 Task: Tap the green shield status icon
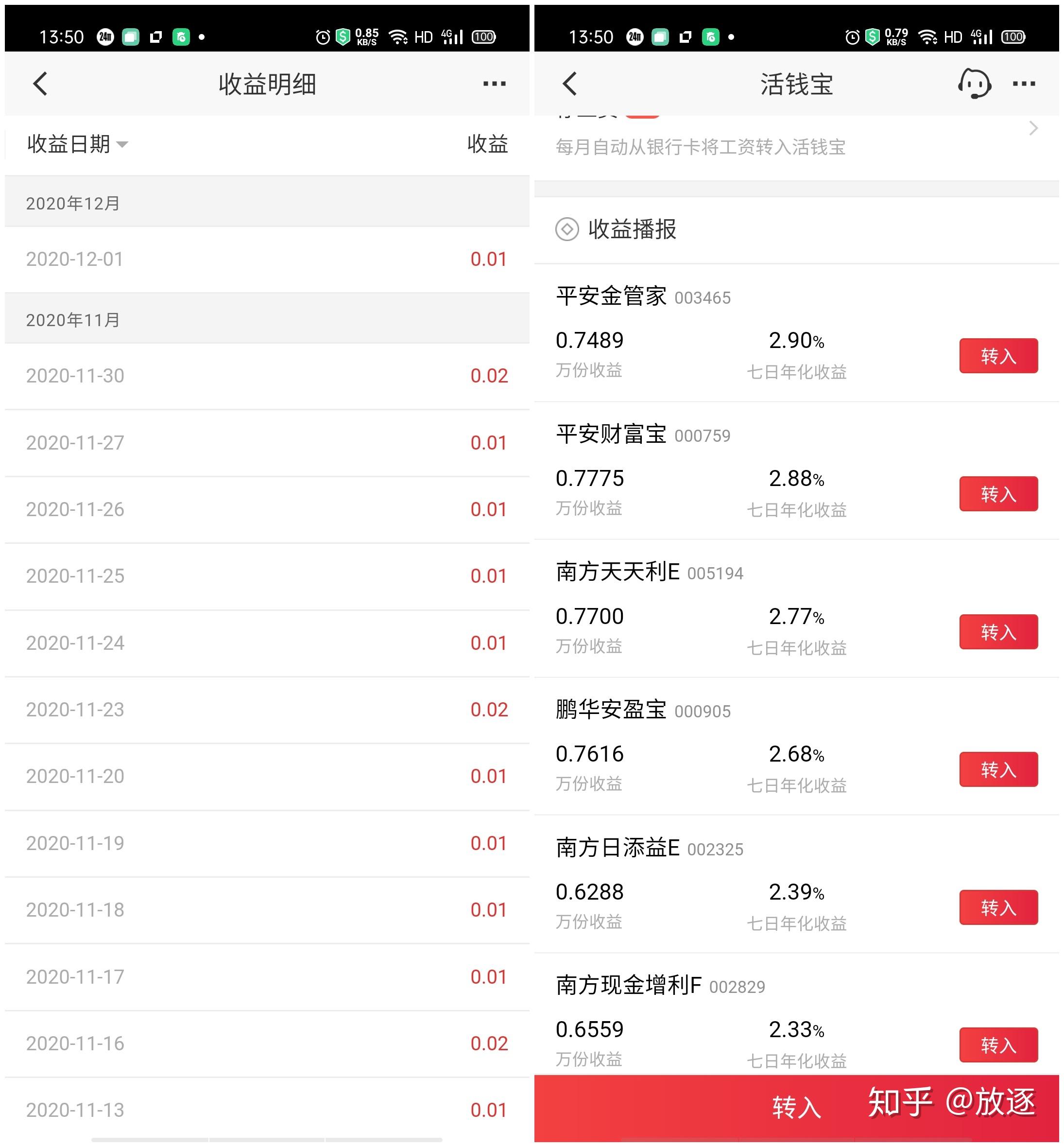[343, 37]
